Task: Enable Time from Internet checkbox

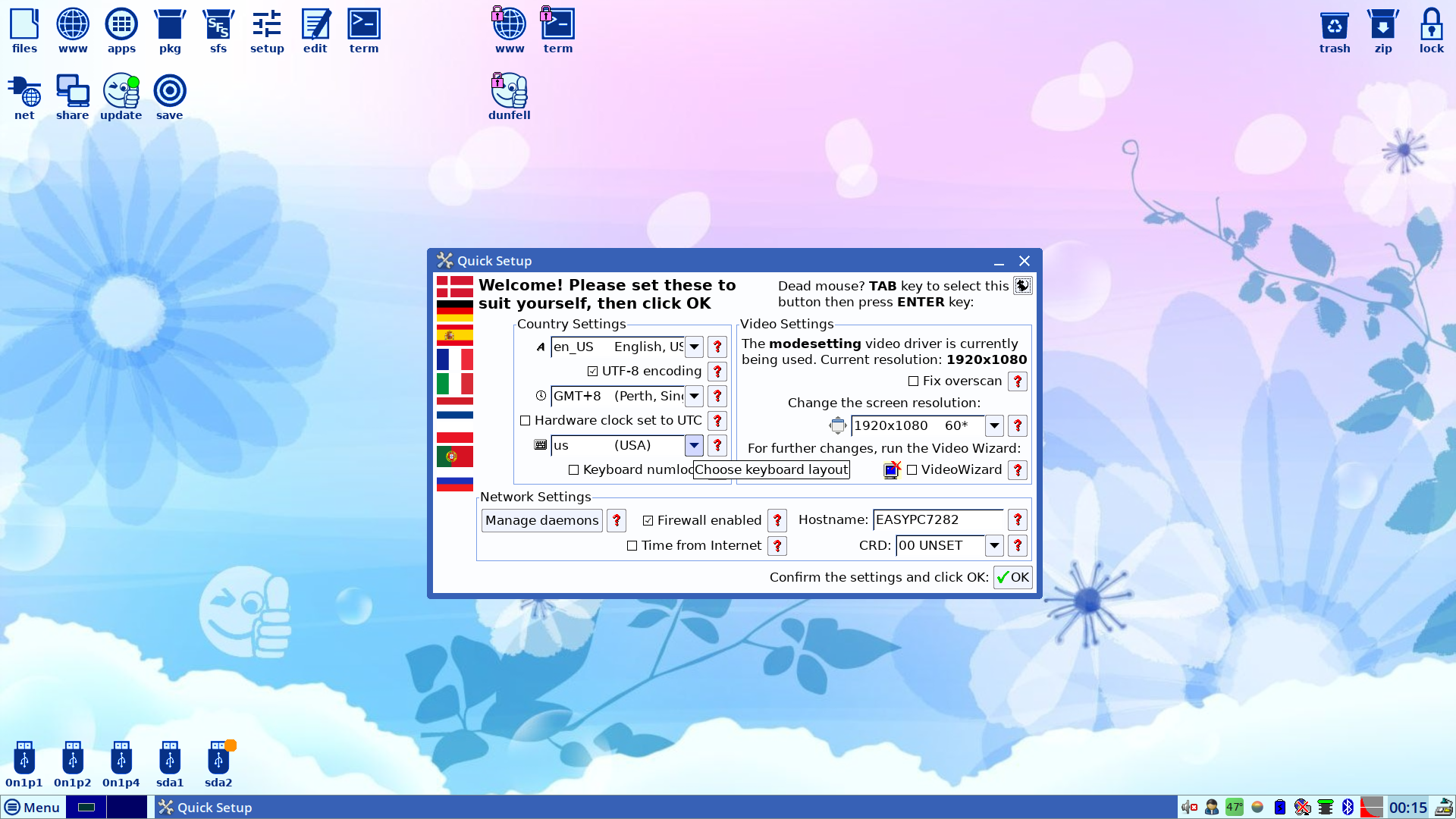Action: coord(632,546)
